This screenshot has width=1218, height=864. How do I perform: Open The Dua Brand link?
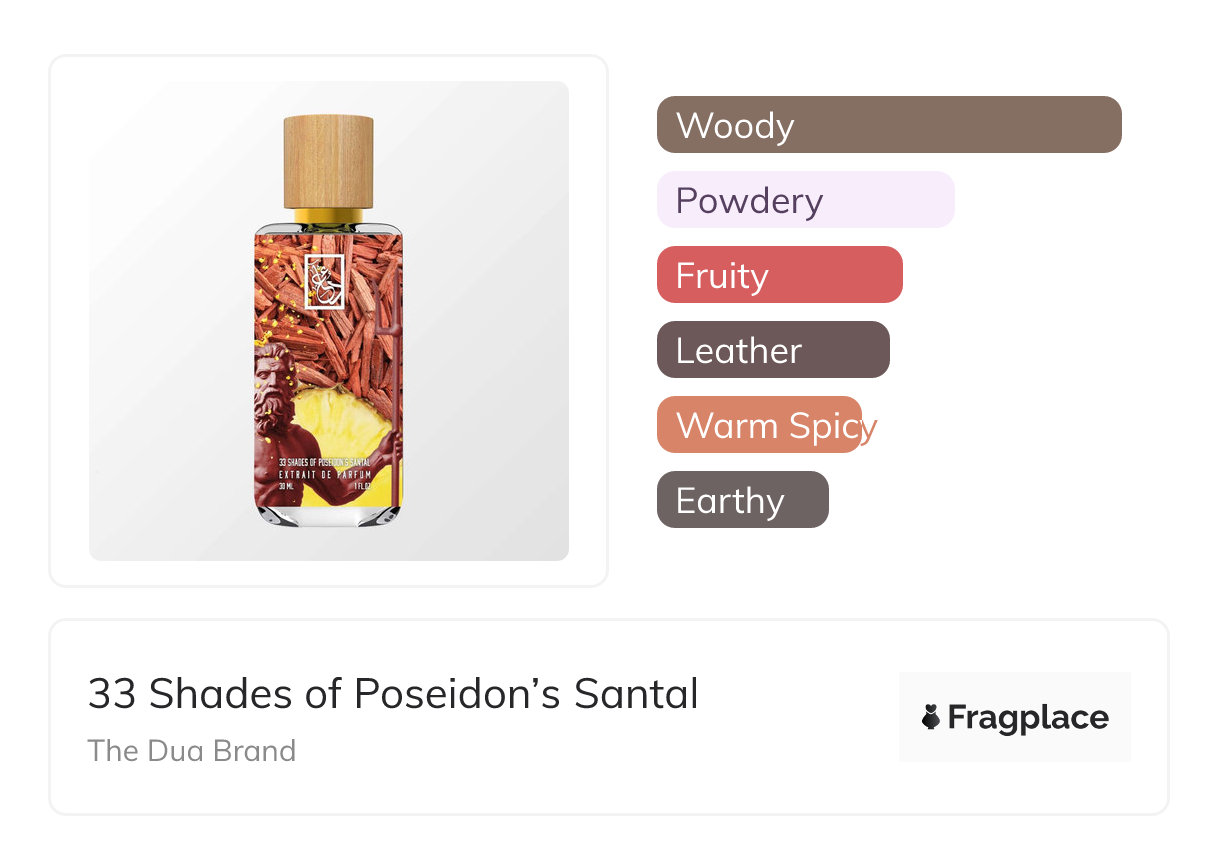(x=192, y=750)
